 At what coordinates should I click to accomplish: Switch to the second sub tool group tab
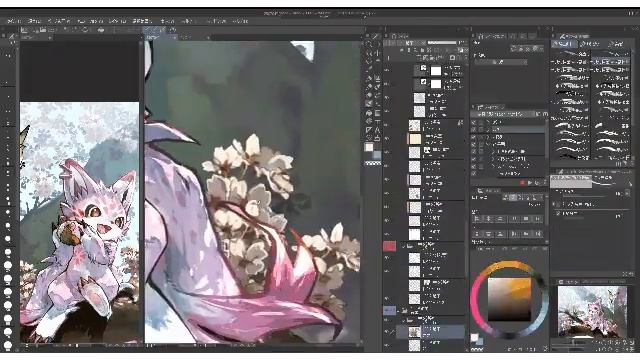click(x=590, y=44)
